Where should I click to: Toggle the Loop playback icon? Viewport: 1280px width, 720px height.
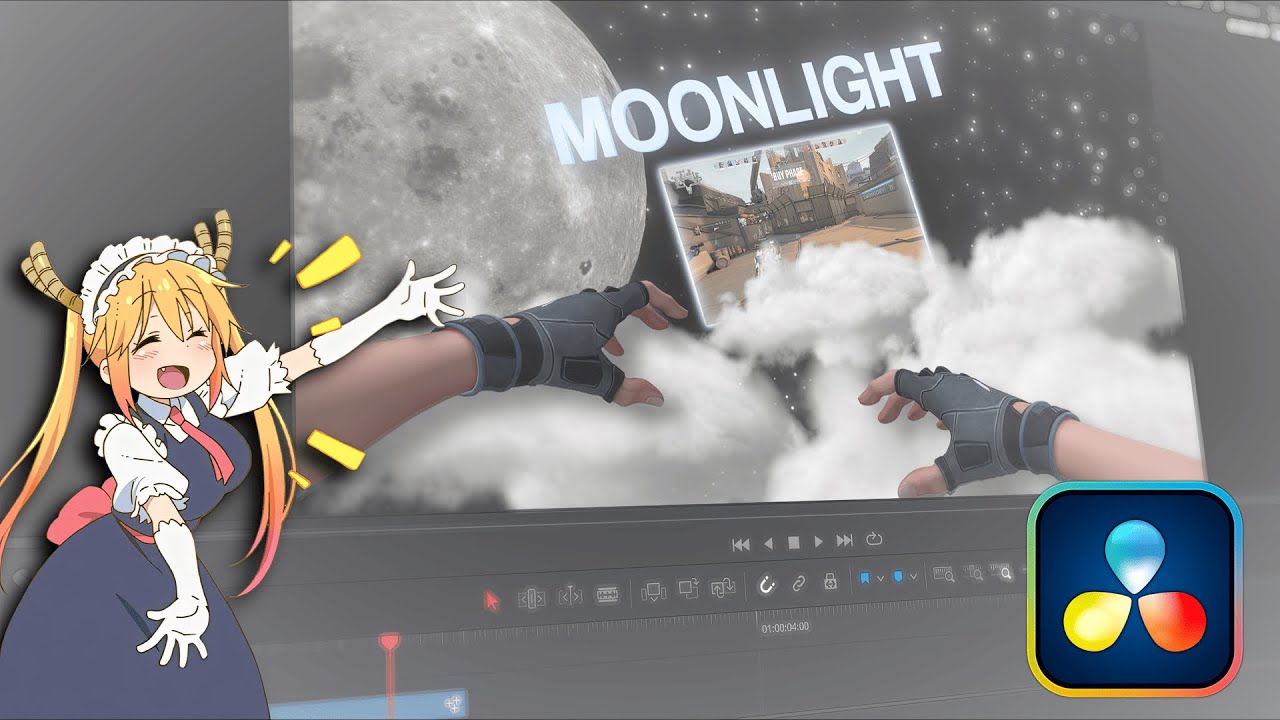(x=874, y=538)
